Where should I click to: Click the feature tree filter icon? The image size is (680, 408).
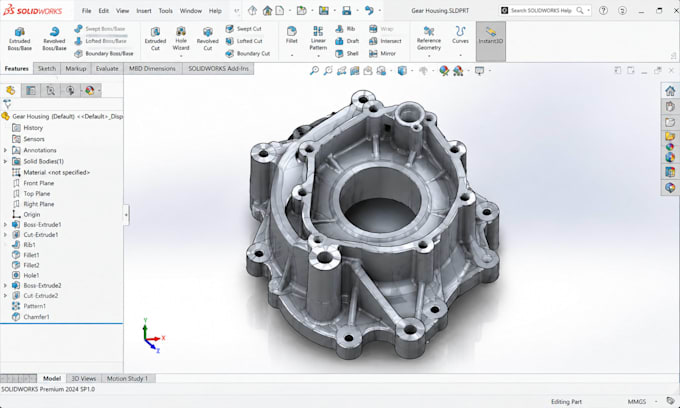point(7,104)
